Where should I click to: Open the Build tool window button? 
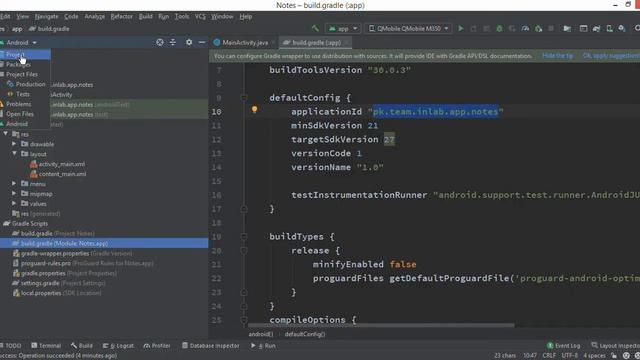point(82,346)
